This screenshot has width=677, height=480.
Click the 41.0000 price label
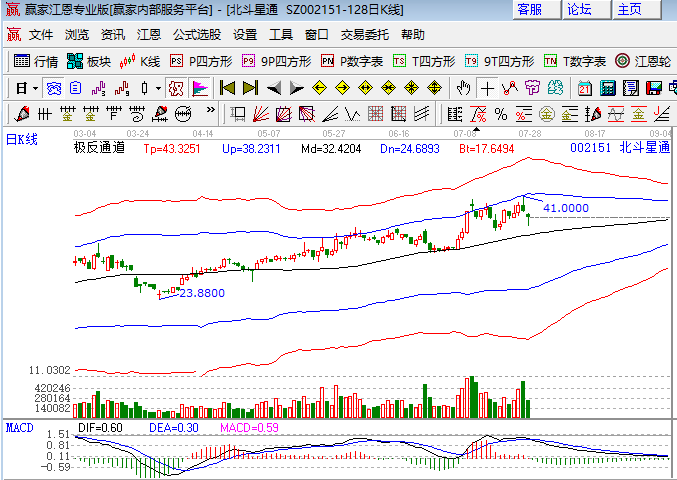pos(566,208)
